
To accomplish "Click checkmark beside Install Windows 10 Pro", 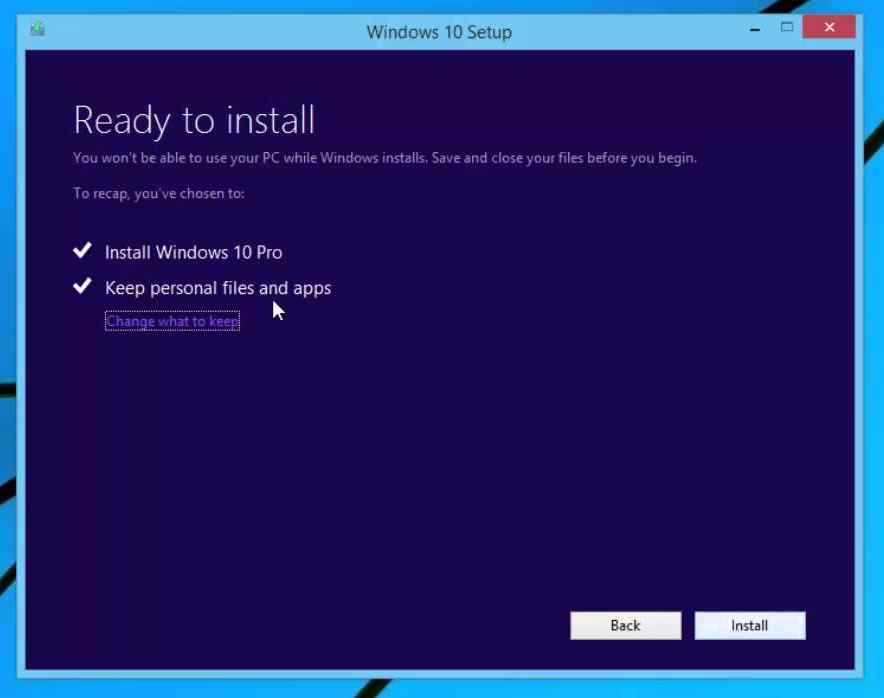I will pyautogui.click(x=82, y=250).
